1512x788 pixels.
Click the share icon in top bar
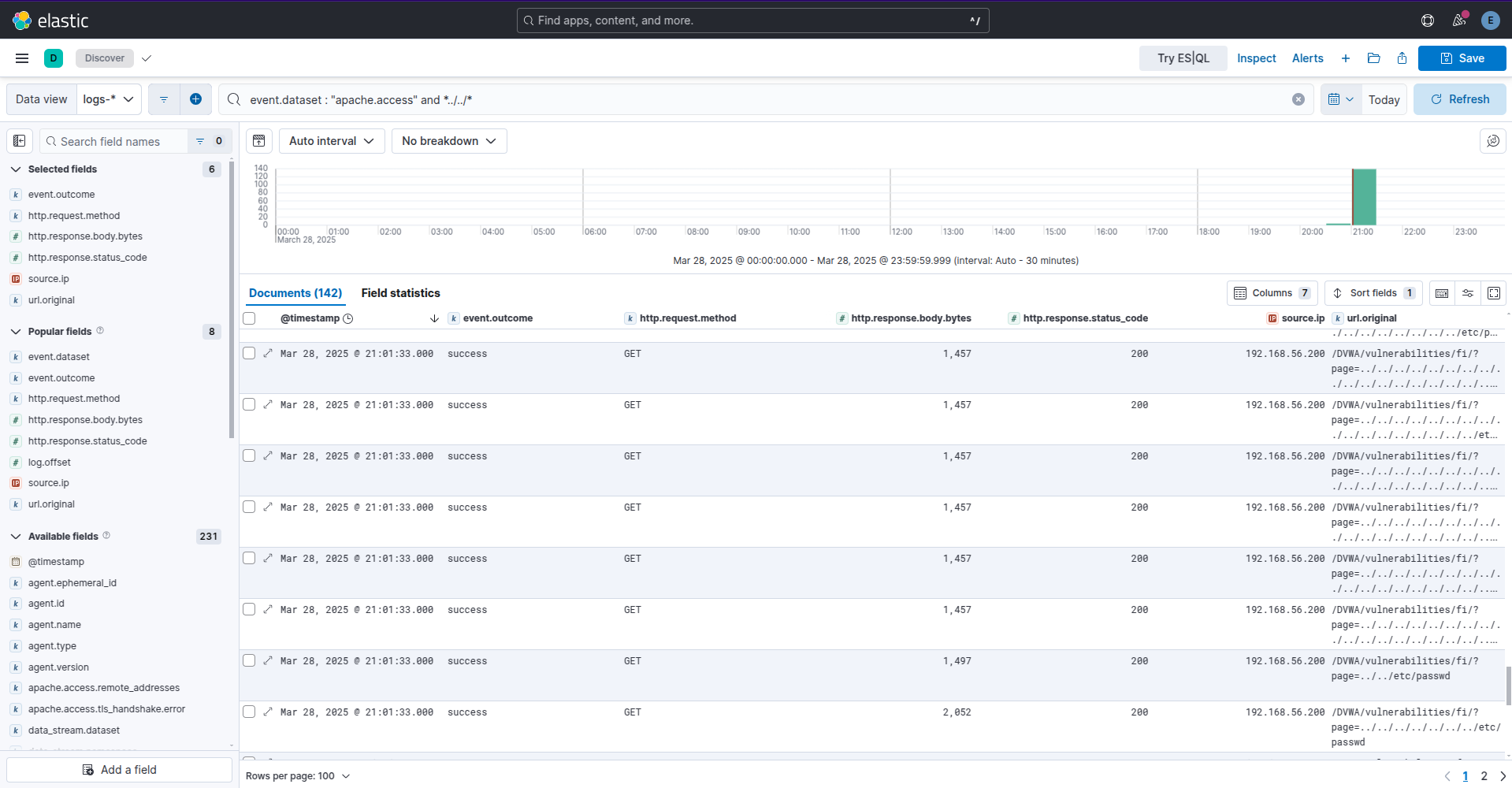click(x=1402, y=58)
